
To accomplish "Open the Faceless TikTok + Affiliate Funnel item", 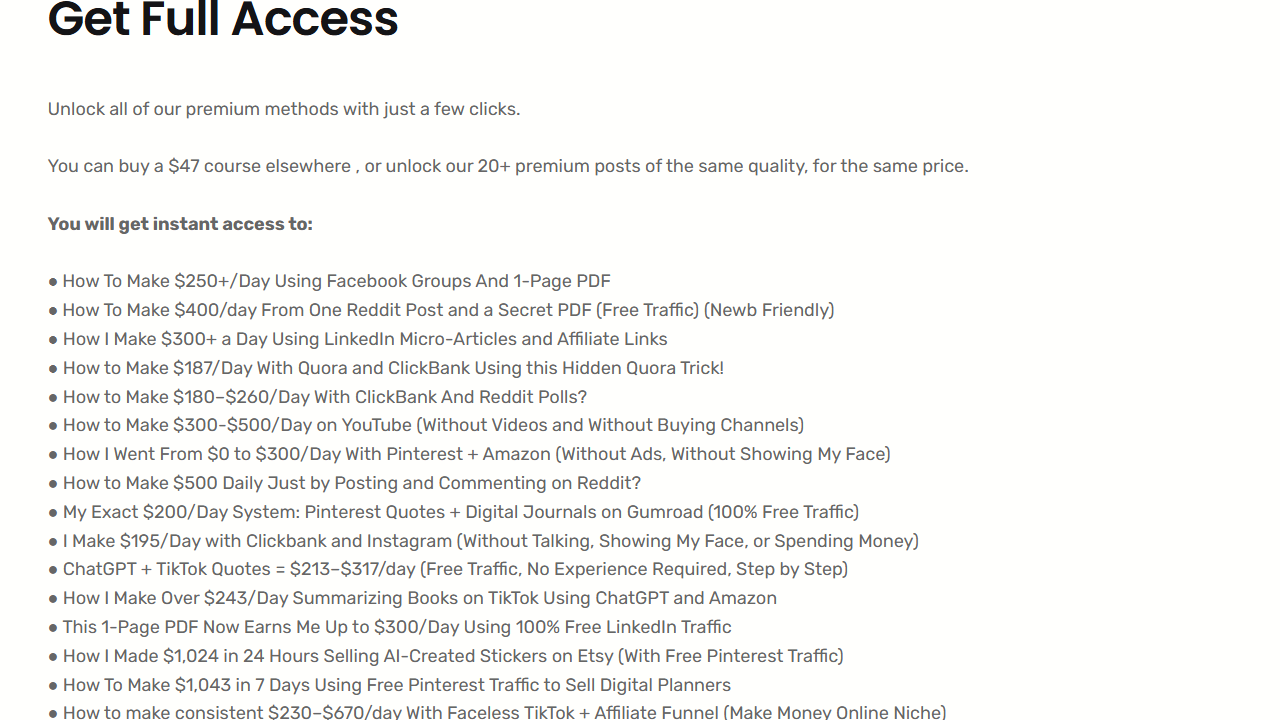I will click(497, 712).
